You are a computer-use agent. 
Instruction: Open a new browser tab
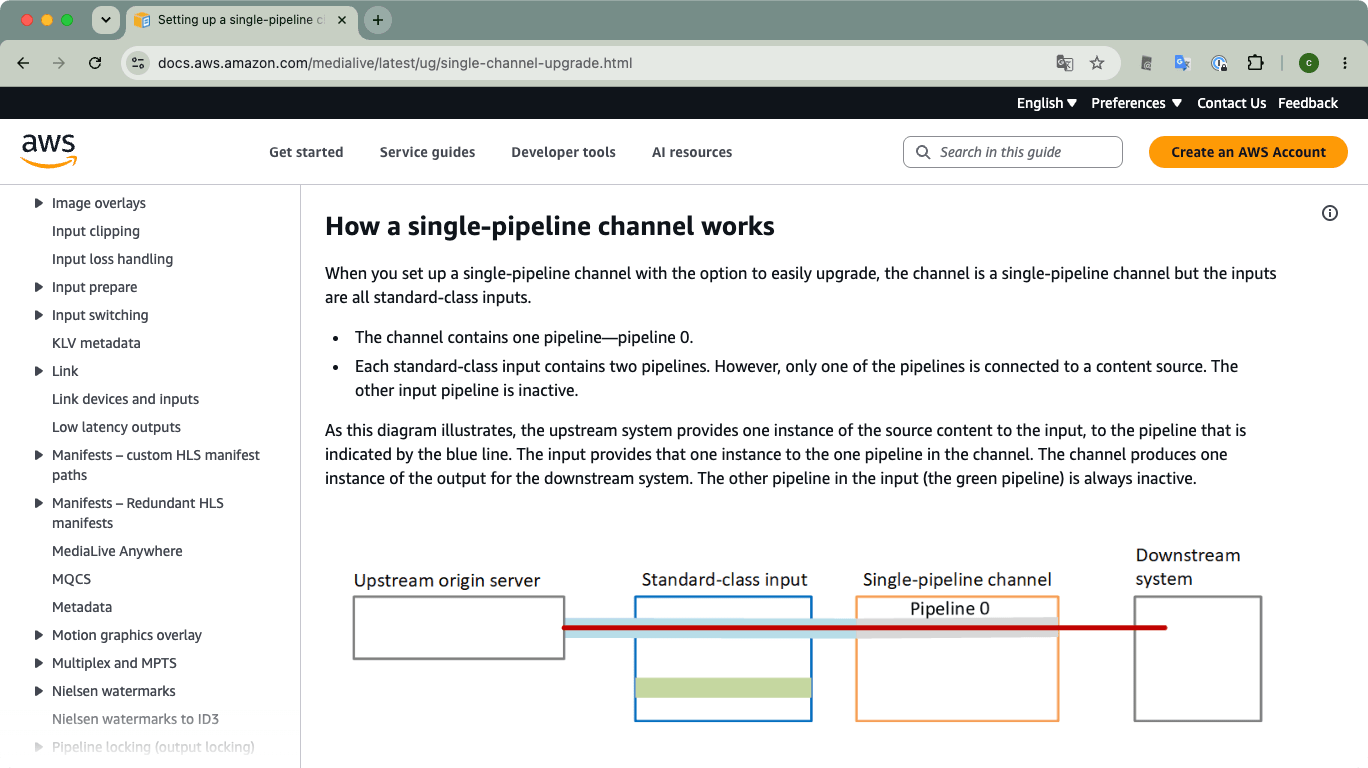(378, 20)
